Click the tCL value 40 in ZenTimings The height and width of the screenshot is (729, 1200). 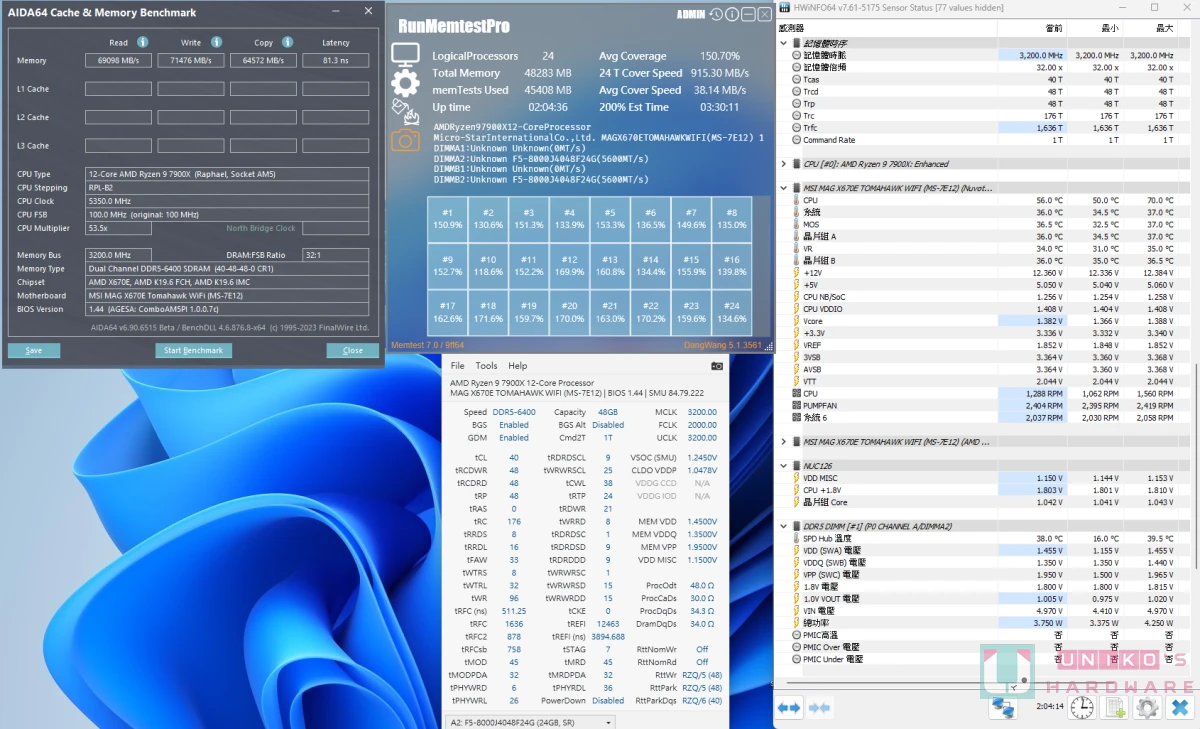click(x=514, y=457)
